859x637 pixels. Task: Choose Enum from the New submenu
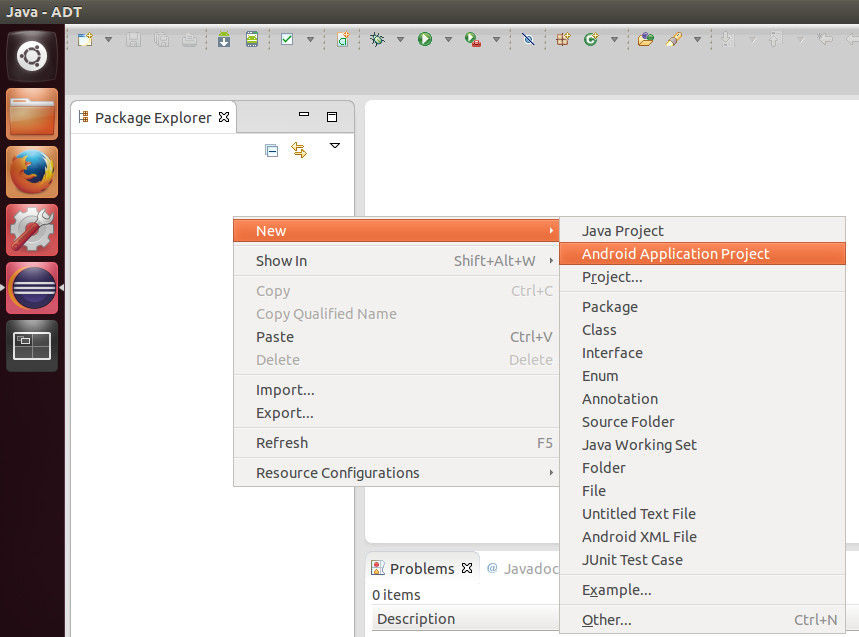click(702, 376)
